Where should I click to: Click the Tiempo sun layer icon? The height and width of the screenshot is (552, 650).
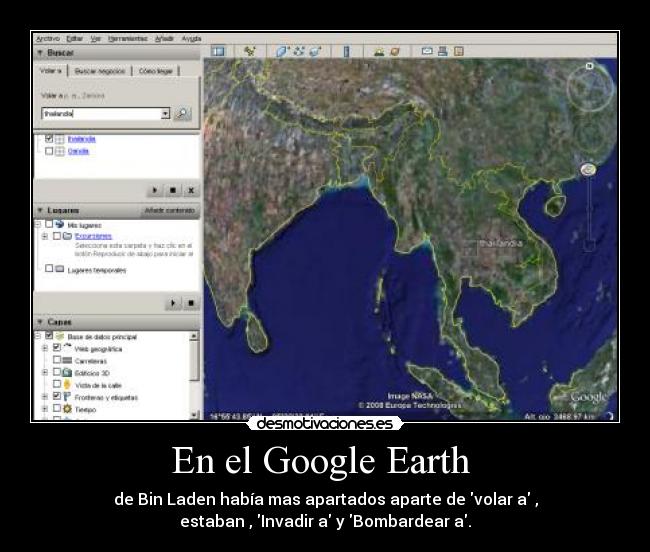67,409
